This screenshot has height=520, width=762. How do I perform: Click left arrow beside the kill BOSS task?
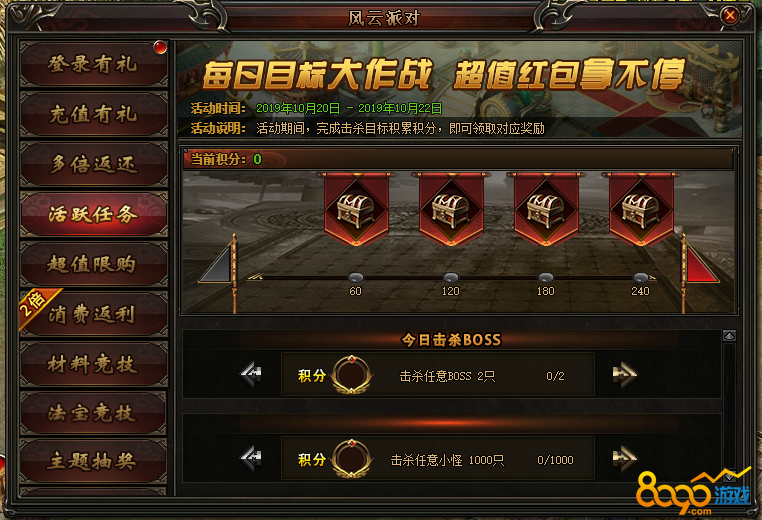click(x=251, y=375)
